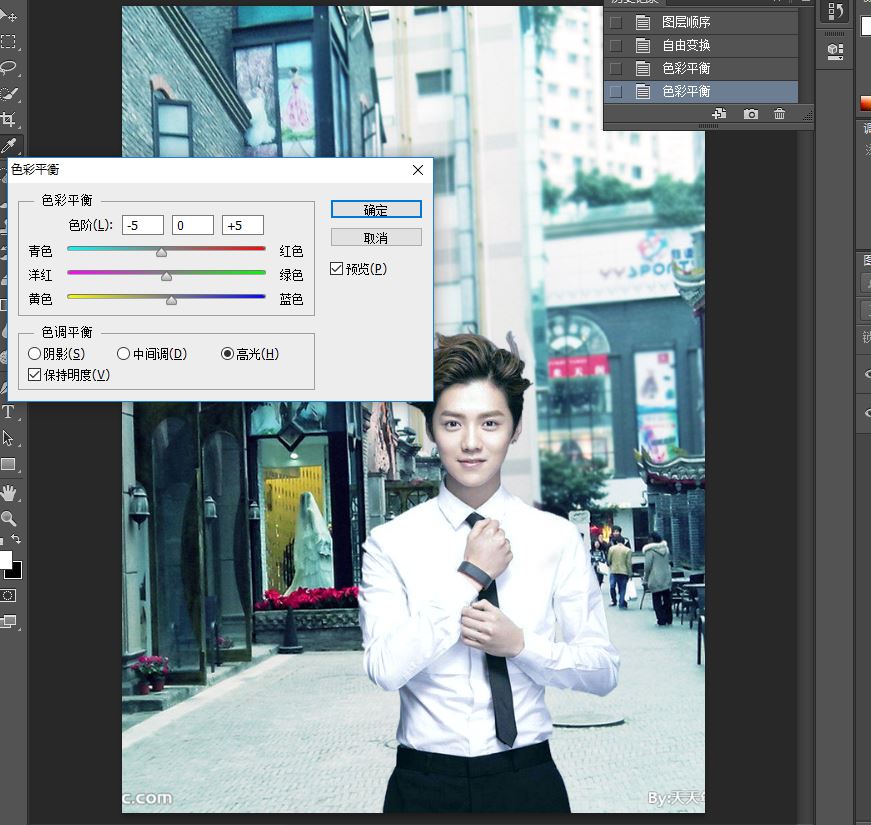Image resolution: width=871 pixels, height=825 pixels.
Task: Select the Rectangular Marquee tool
Action: 8,42
